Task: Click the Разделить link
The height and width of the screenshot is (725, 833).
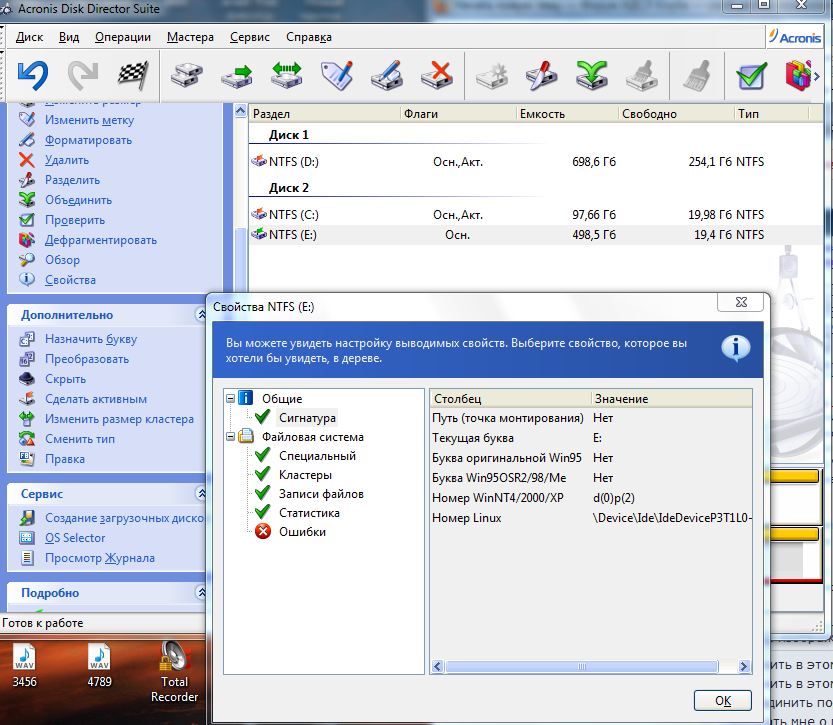Action: (x=72, y=180)
